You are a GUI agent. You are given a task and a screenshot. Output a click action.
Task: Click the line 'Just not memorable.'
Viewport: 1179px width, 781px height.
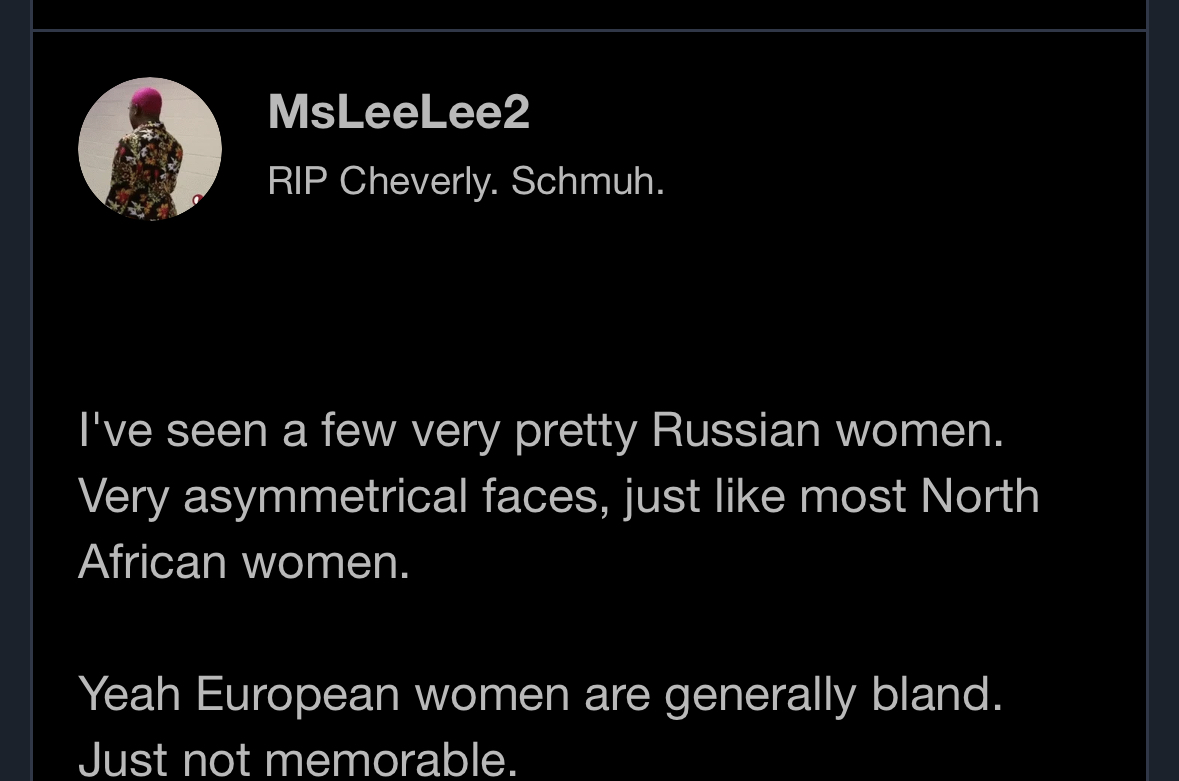[x=298, y=759]
